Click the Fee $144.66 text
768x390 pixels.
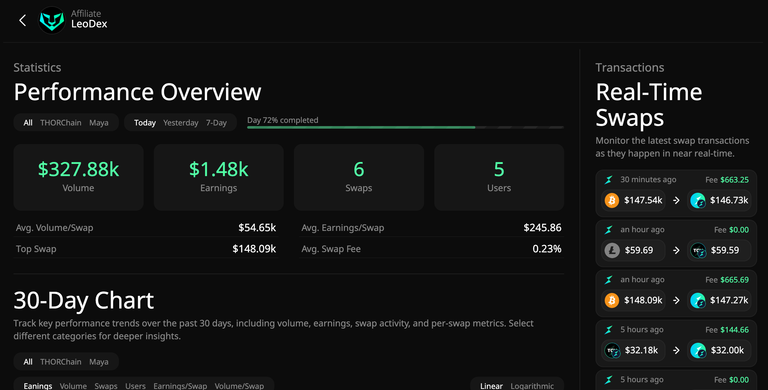[727, 330]
